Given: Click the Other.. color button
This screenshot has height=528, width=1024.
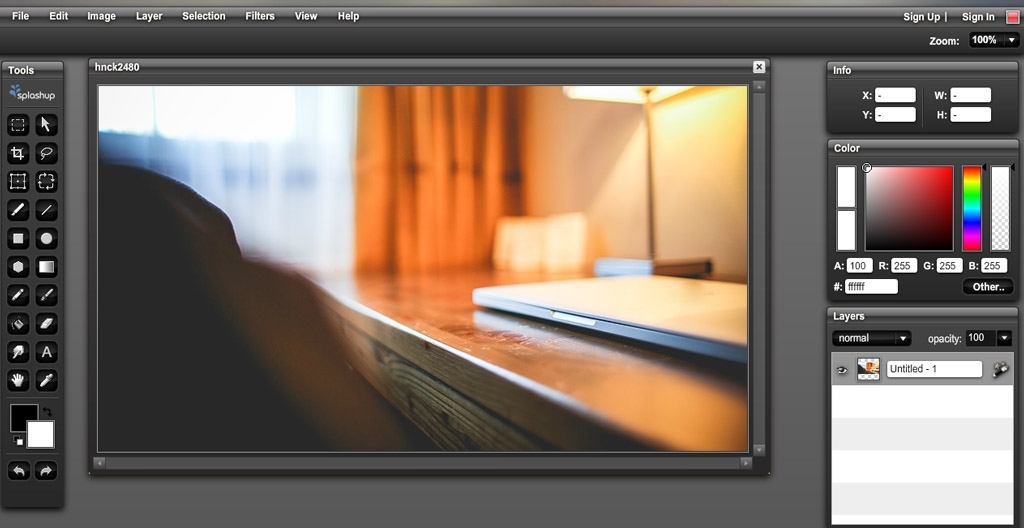Looking at the screenshot, I should [x=987, y=286].
